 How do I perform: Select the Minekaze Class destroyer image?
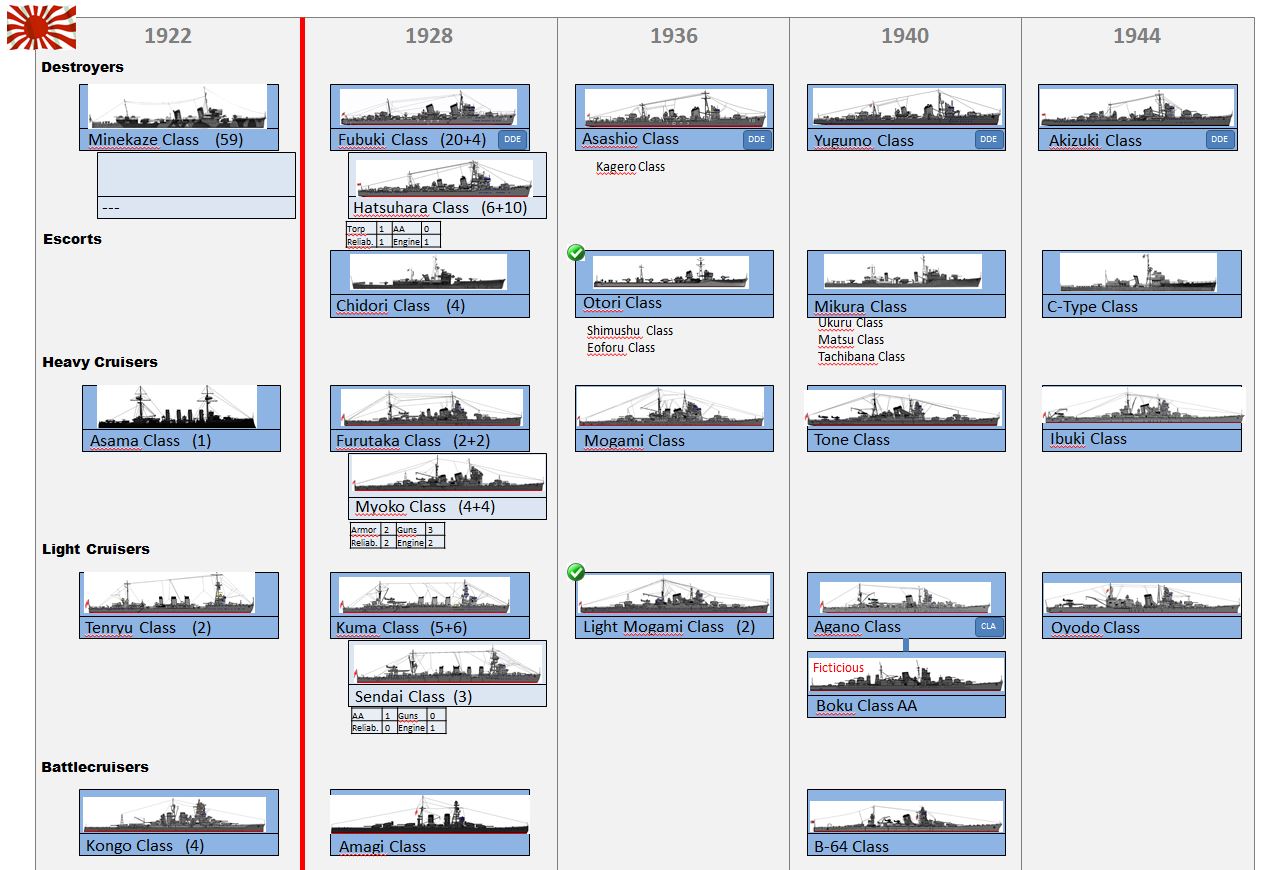pyautogui.click(x=178, y=107)
